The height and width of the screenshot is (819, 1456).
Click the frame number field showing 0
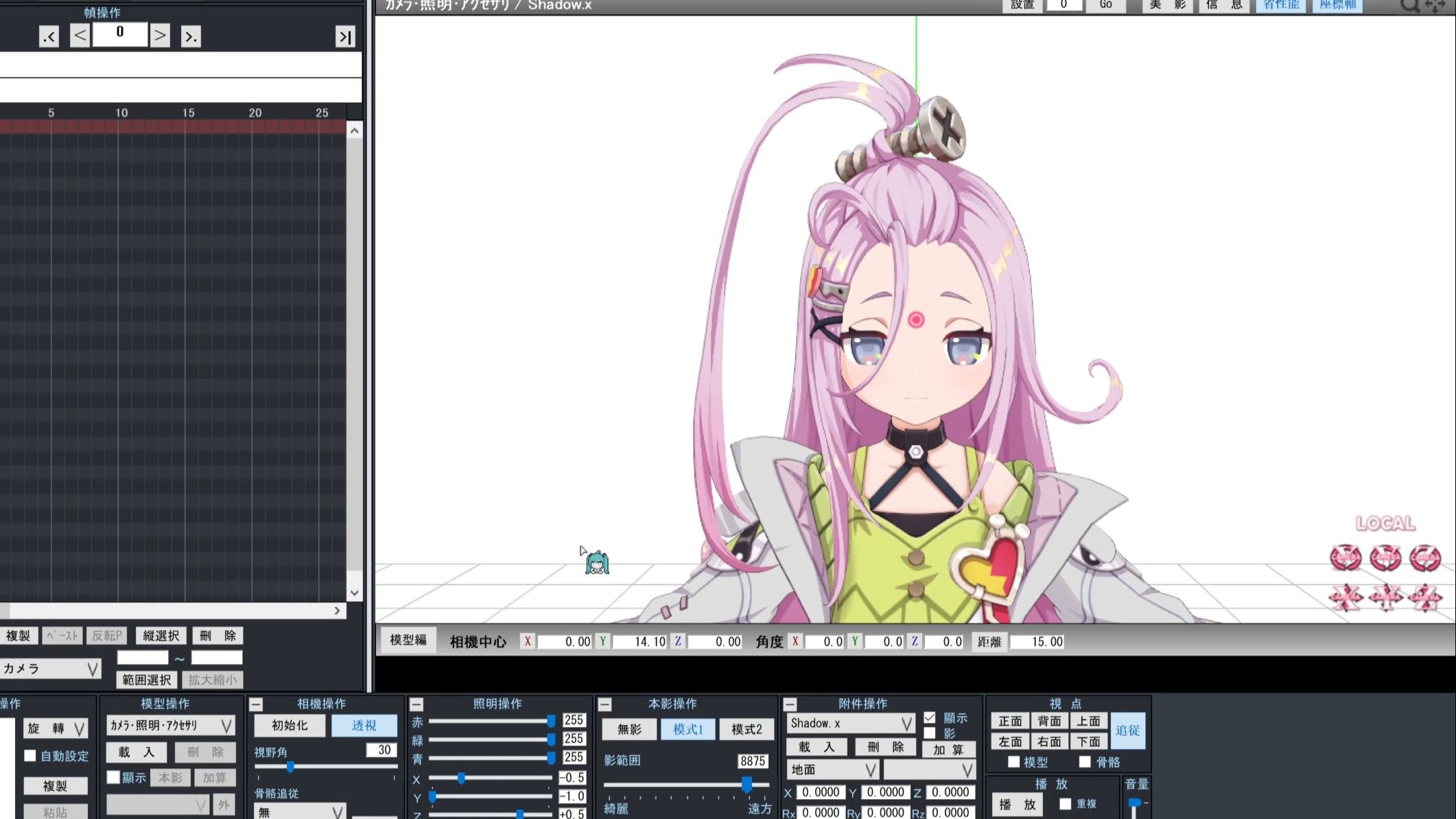120,34
